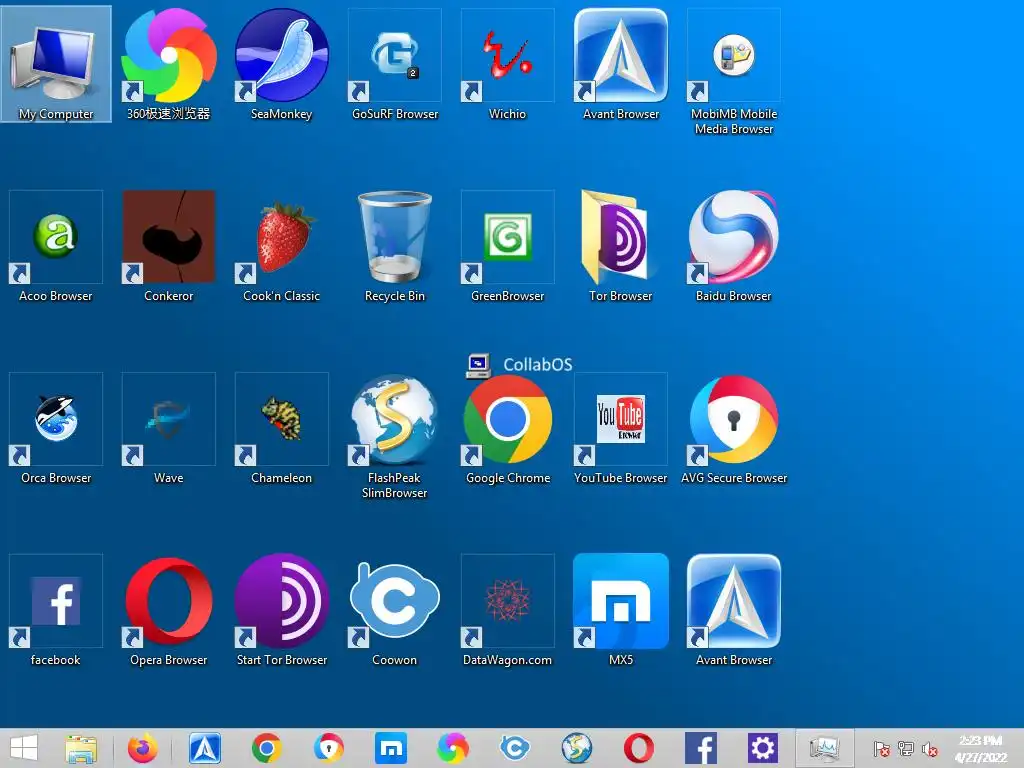
Task: Click the active monitor app taskbar button
Action: point(824,748)
